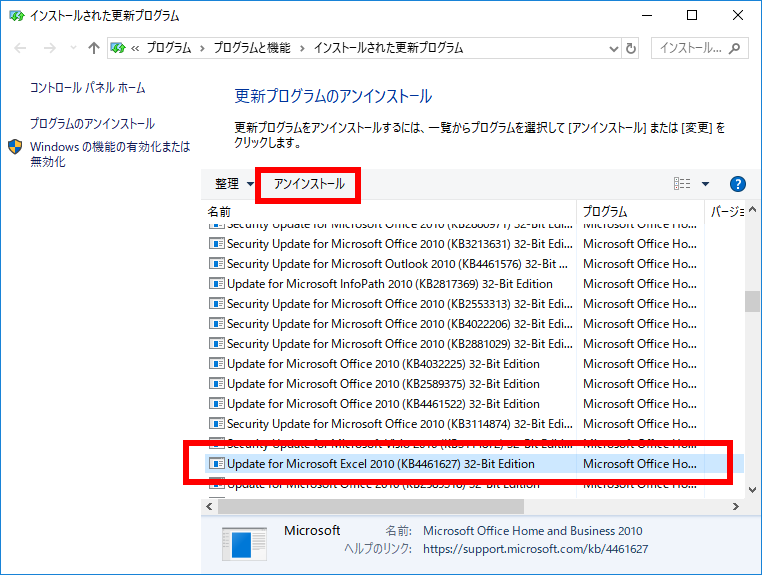Open the support.microsoft.com/kb/4461627 help link
The width and height of the screenshot is (762, 575).
(x=536, y=549)
